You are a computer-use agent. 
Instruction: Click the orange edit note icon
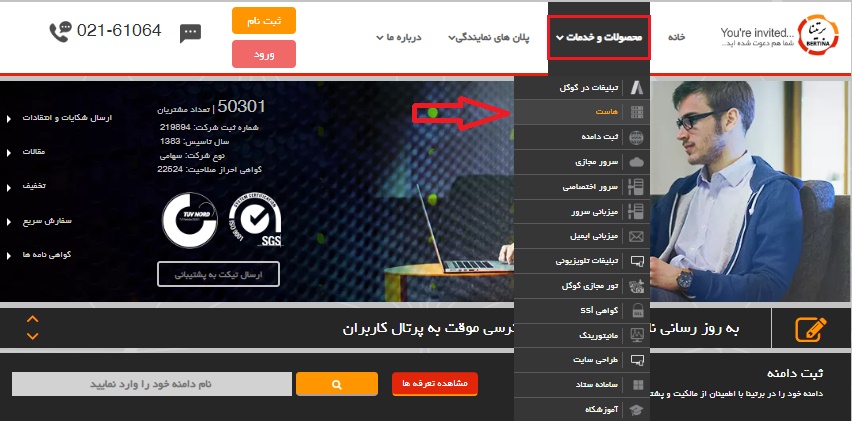811,329
